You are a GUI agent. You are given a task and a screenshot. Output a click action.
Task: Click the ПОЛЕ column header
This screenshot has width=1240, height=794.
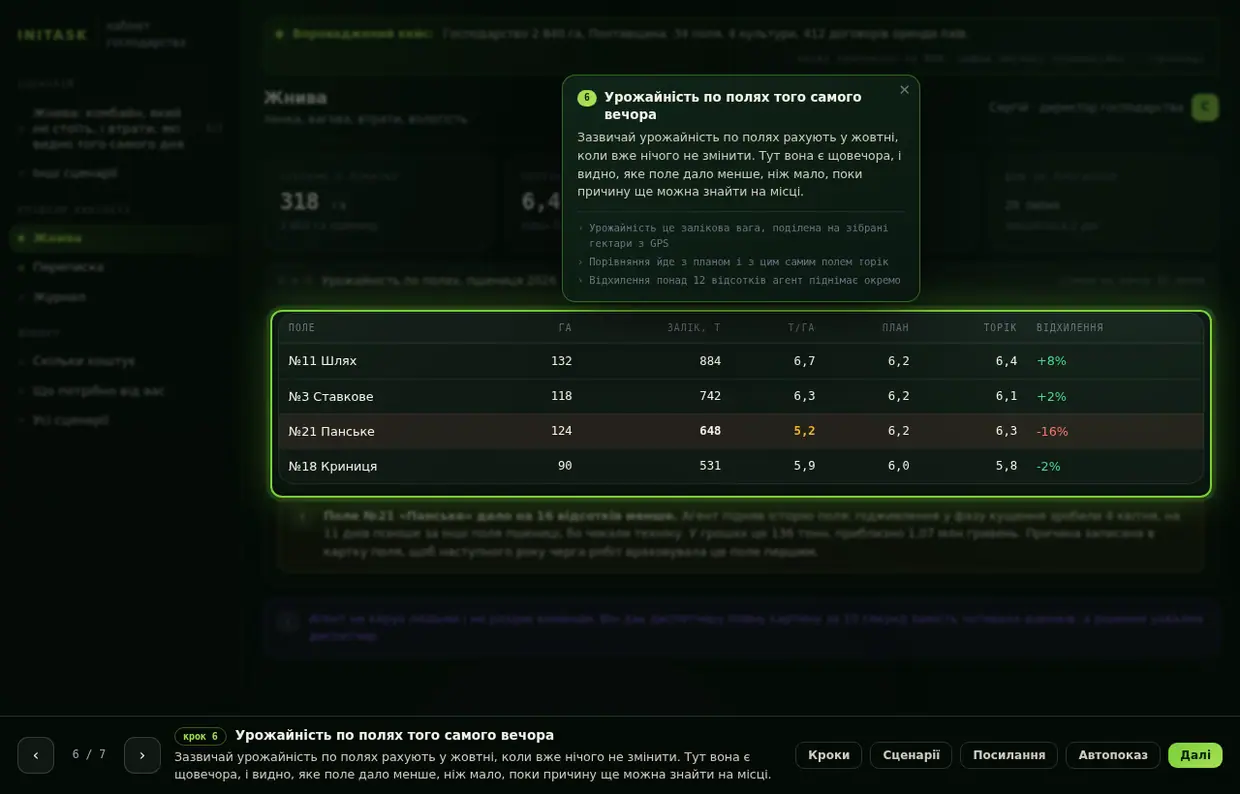pyautogui.click(x=302, y=328)
